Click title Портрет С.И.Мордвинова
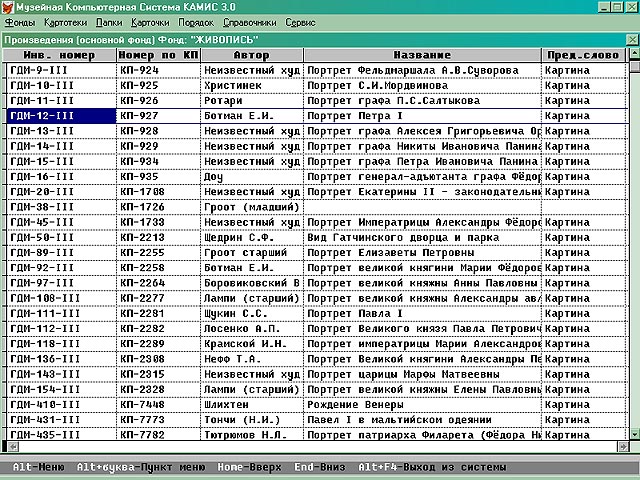This screenshot has width=640, height=480. click(378, 86)
